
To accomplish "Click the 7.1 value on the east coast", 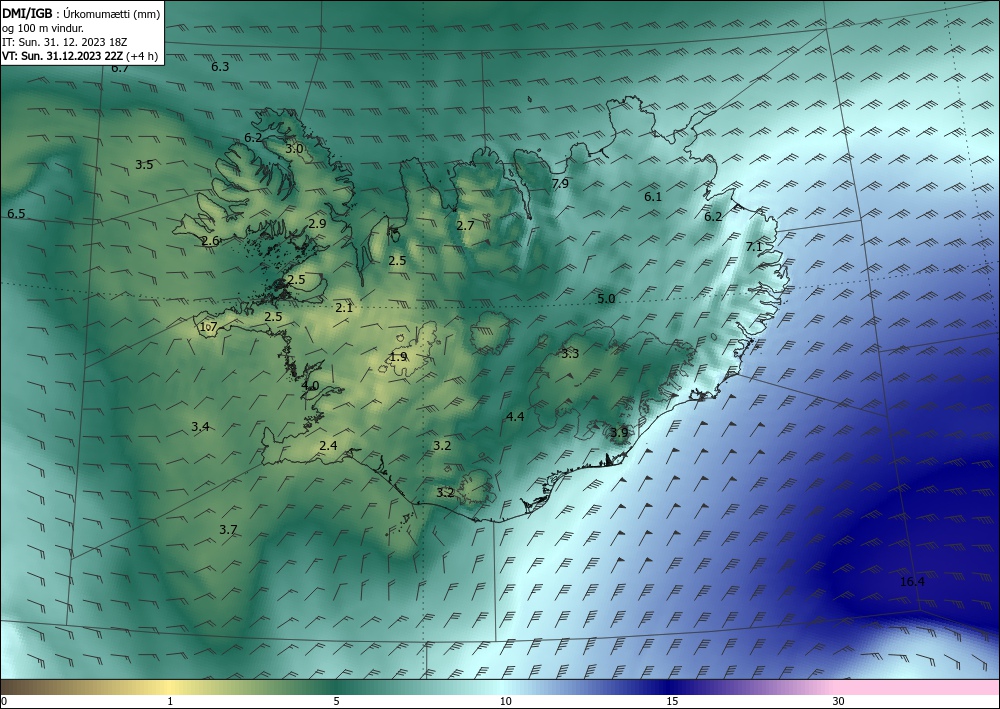I will (754, 246).
